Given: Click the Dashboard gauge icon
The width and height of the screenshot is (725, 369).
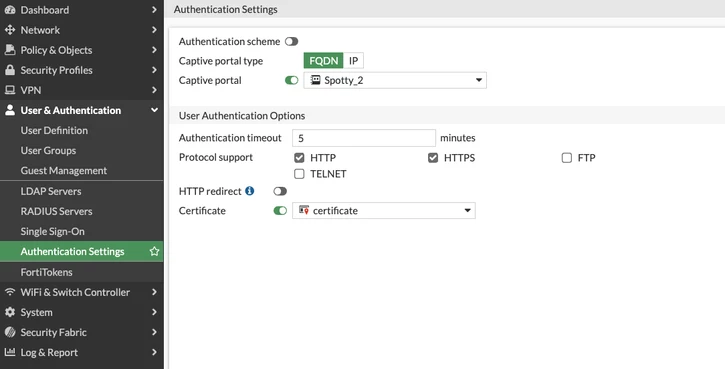Looking at the screenshot, I should [x=10, y=10].
